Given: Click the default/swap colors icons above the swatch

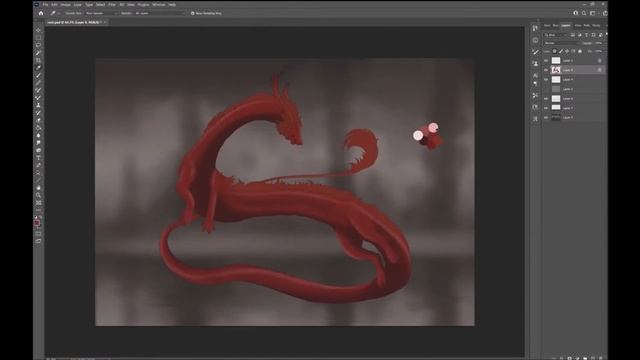Looking at the screenshot, I should tap(38, 217).
